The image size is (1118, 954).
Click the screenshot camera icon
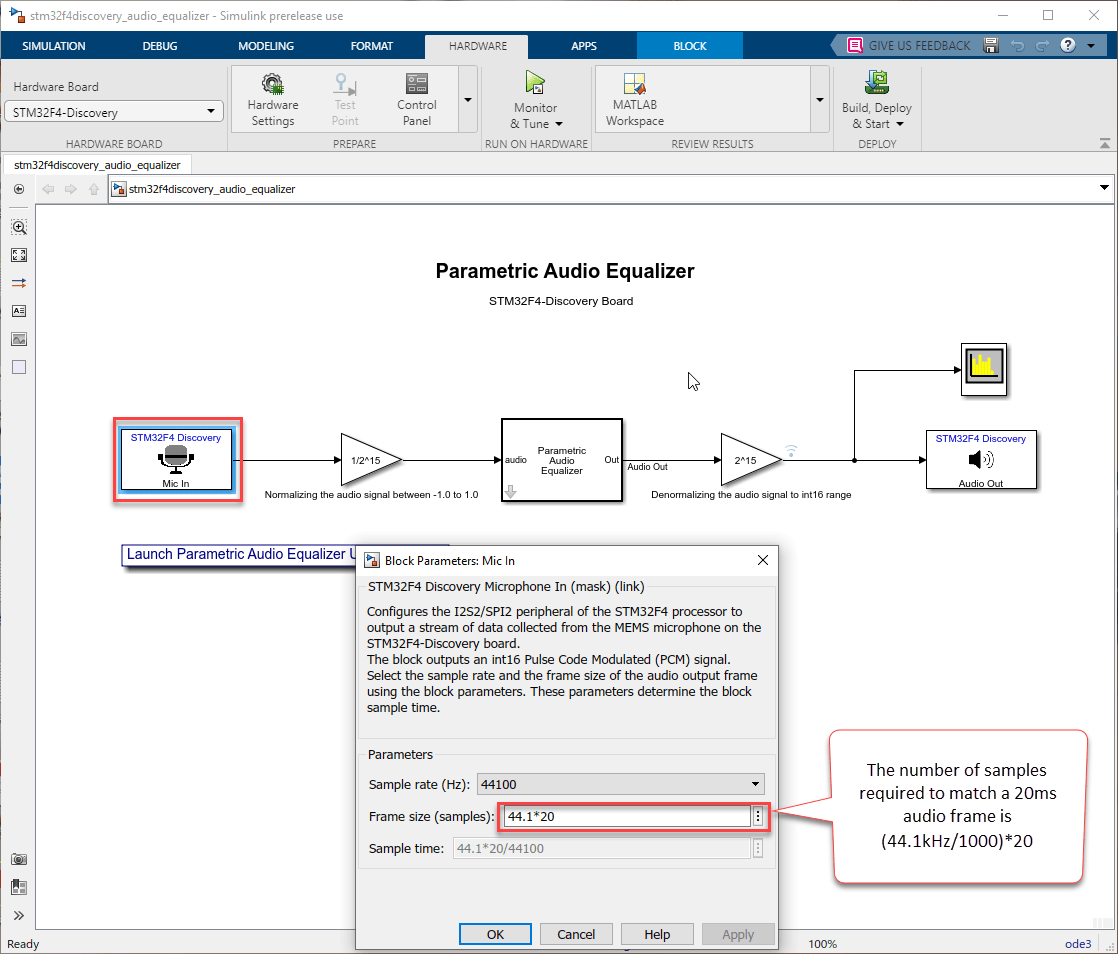click(x=19, y=859)
